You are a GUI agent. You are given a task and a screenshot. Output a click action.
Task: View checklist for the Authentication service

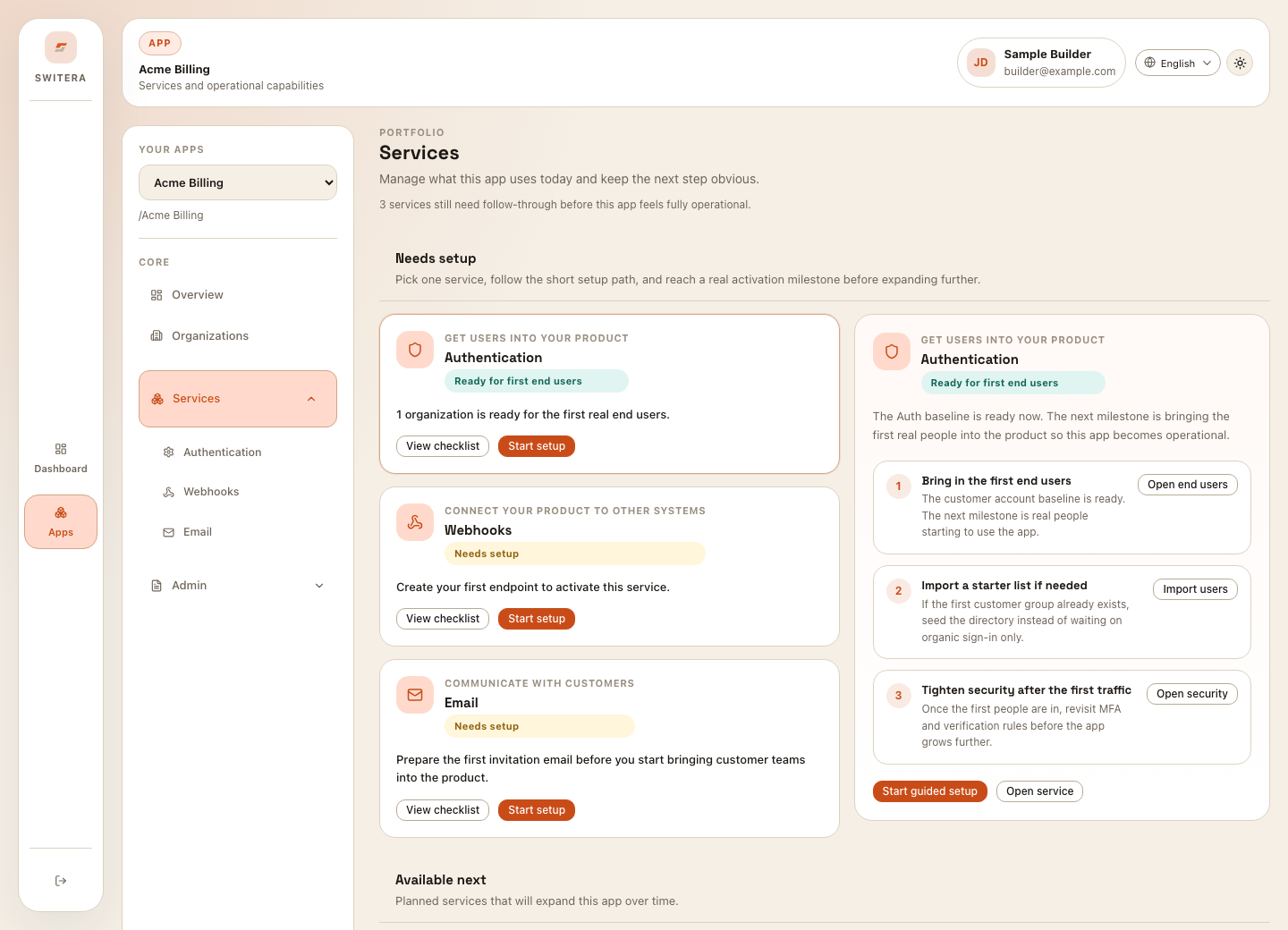tap(443, 446)
